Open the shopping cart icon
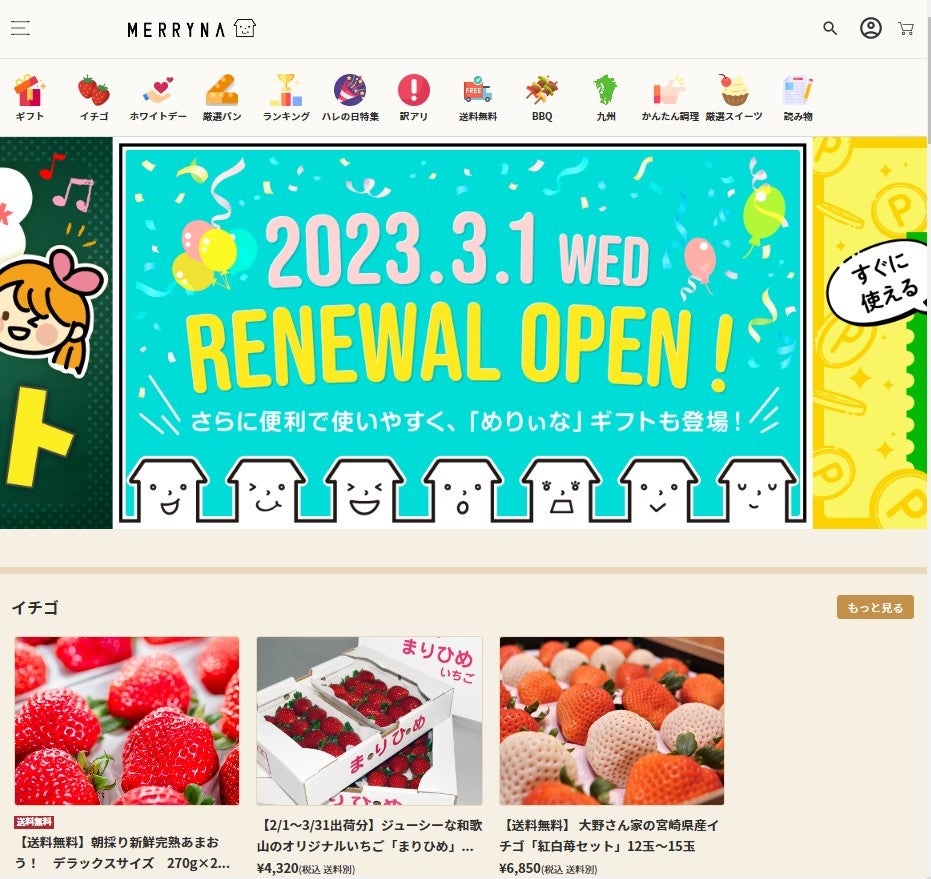 tap(905, 29)
